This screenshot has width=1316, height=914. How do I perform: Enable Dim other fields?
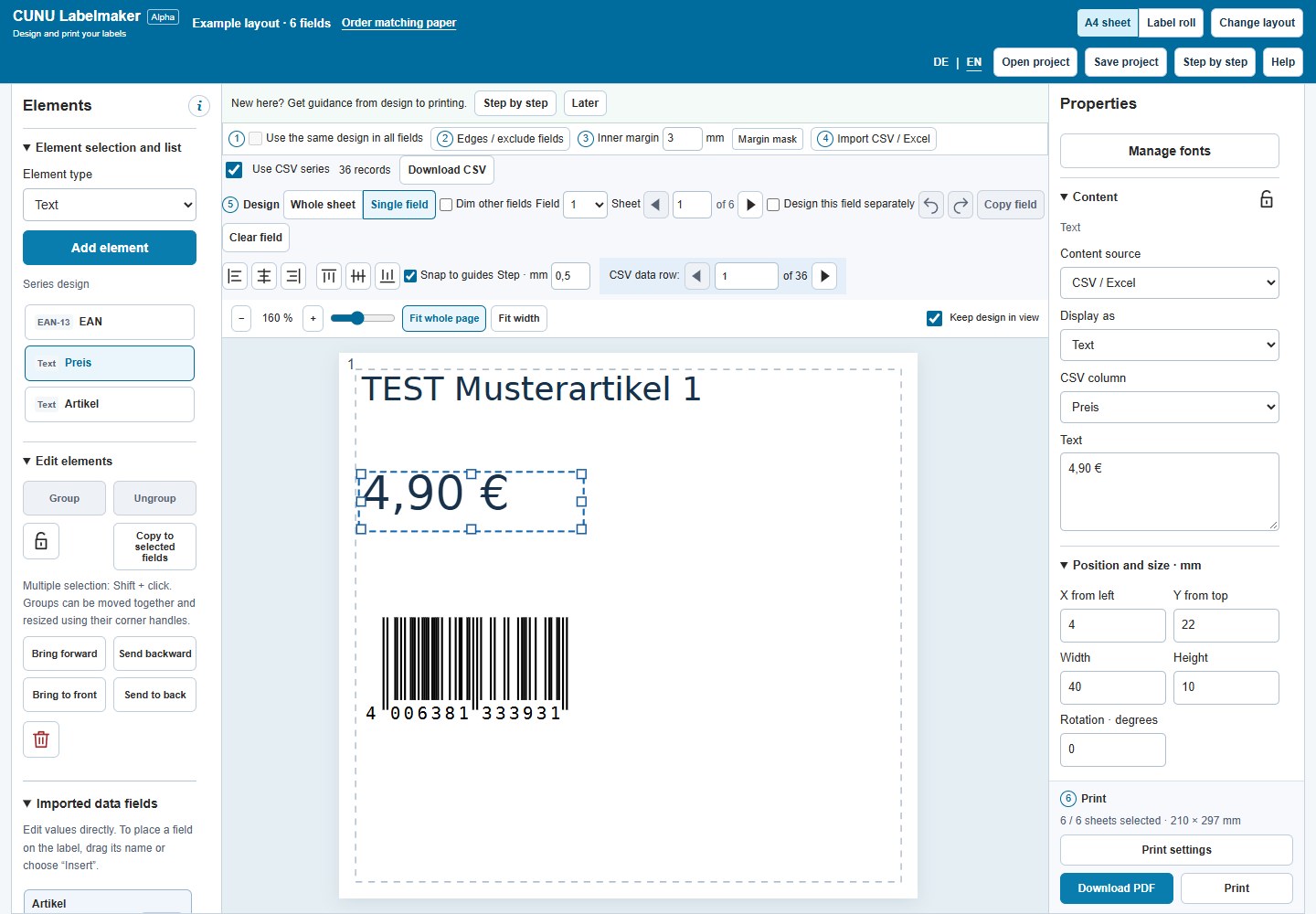(446, 205)
